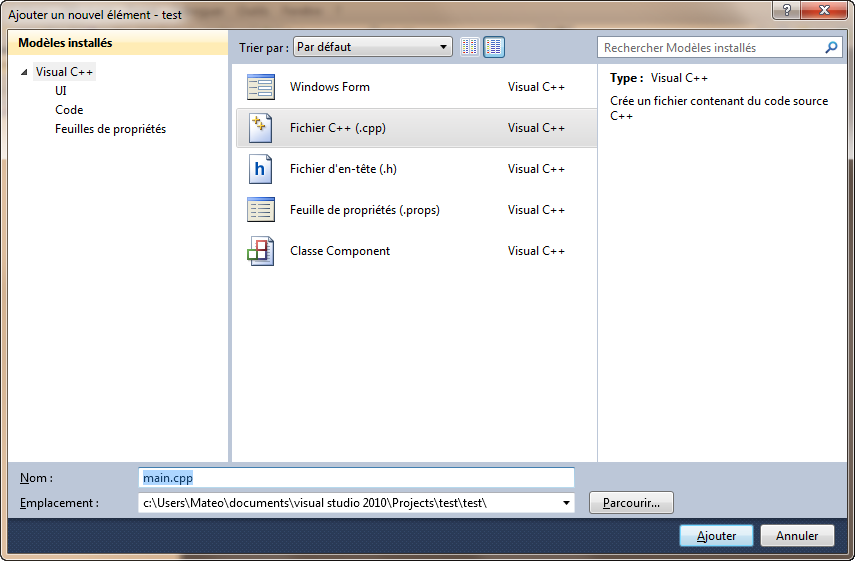Click the Rechercher Modèles installés search box
Viewport: 855px width, 561px height.
pyautogui.click(x=710, y=47)
